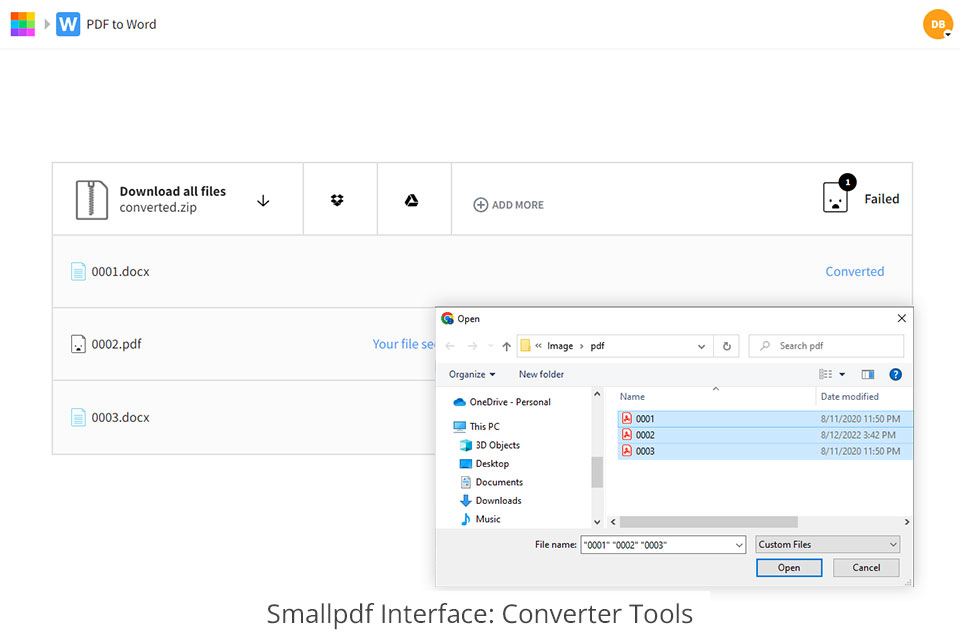
Task: Go forward in the Open dialog
Action: coord(472,346)
